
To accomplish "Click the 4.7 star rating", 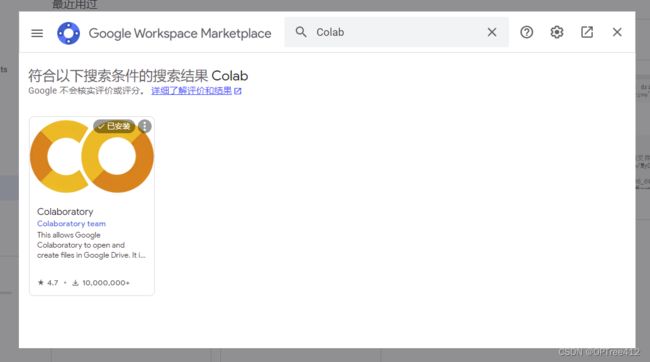I will (x=48, y=283).
